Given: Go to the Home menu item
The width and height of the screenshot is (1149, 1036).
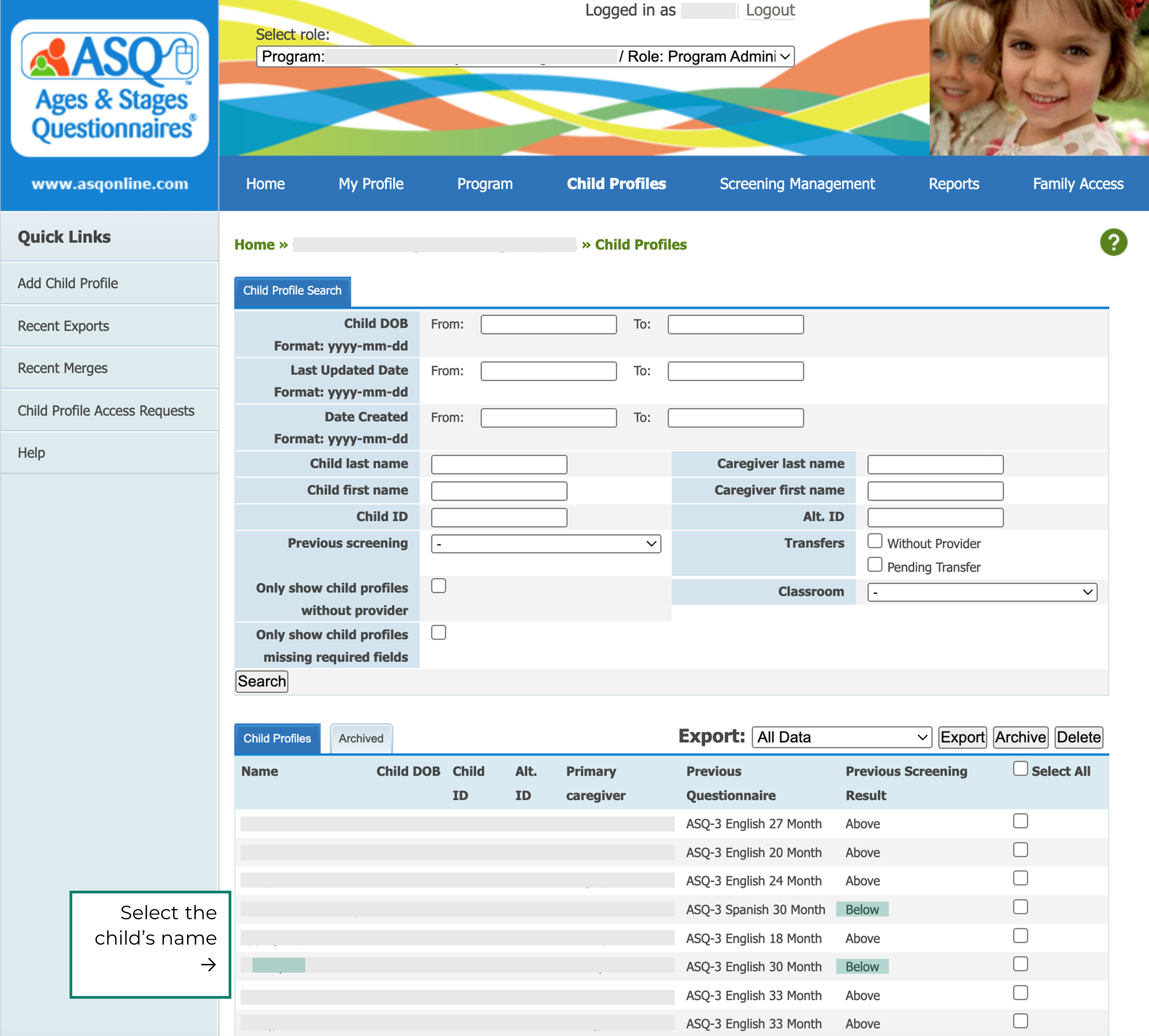Looking at the screenshot, I should (x=265, y=184).
